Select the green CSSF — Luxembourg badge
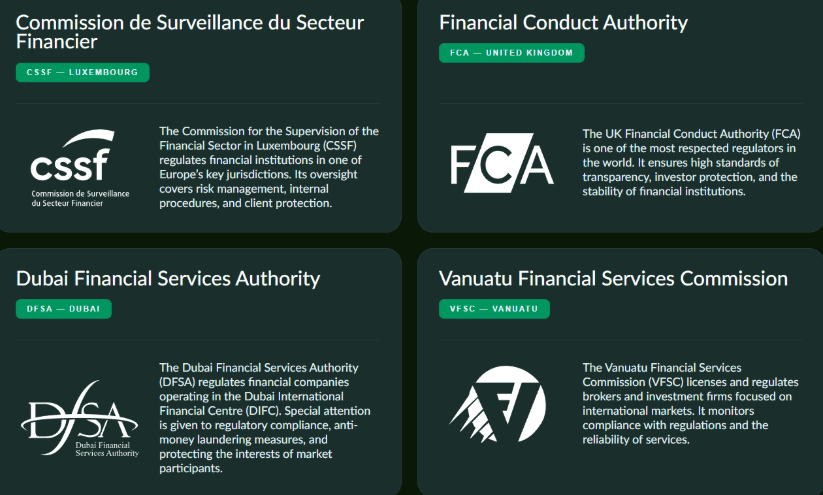Screen dimensions: 823x495 tap(82, 72)
